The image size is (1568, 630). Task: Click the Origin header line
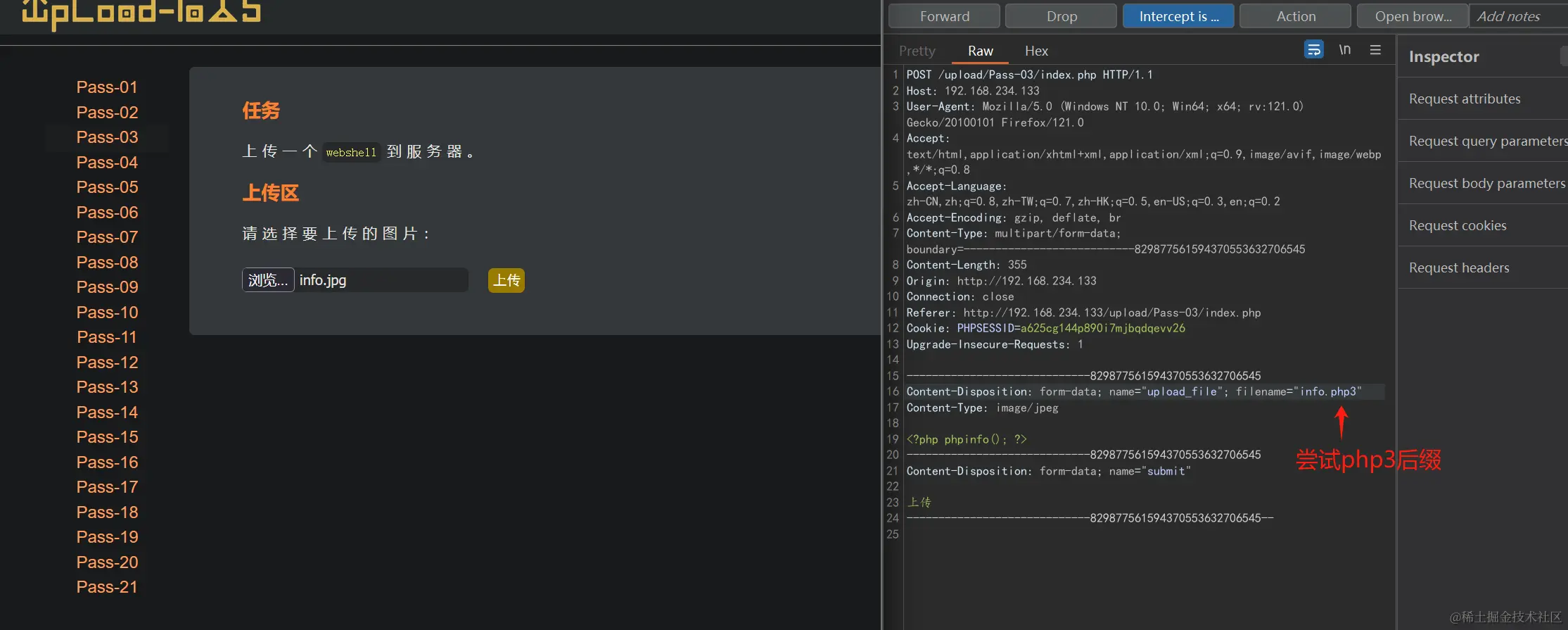click(1001, 281)
